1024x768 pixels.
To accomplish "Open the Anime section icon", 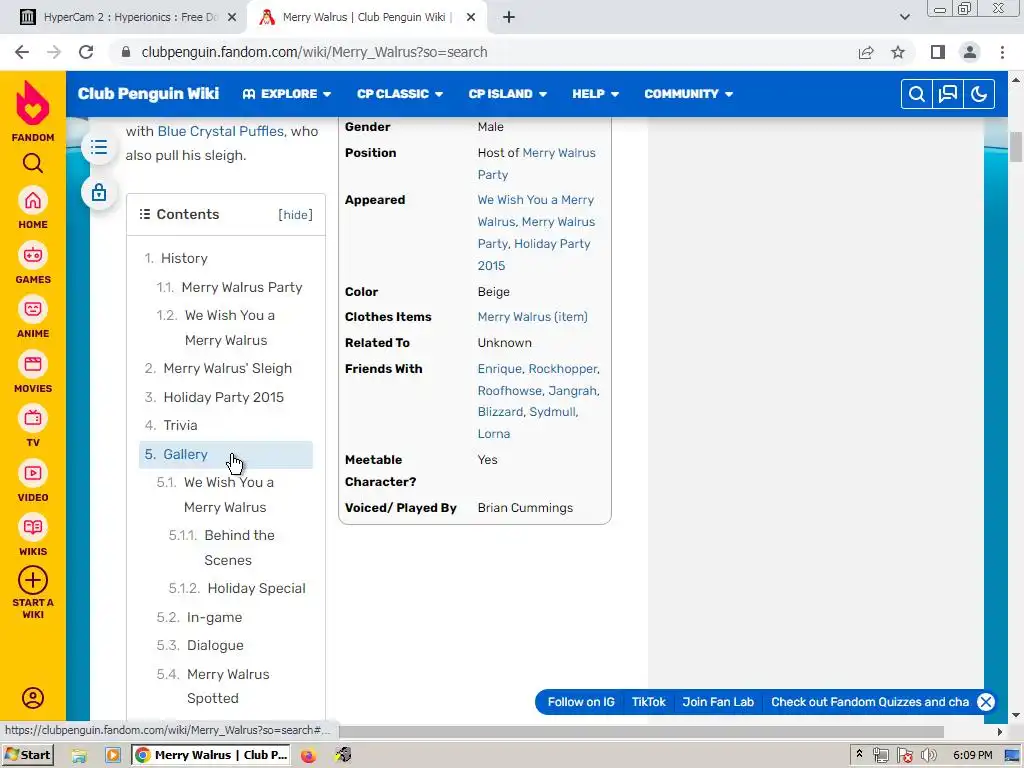I will click(33, 310).
